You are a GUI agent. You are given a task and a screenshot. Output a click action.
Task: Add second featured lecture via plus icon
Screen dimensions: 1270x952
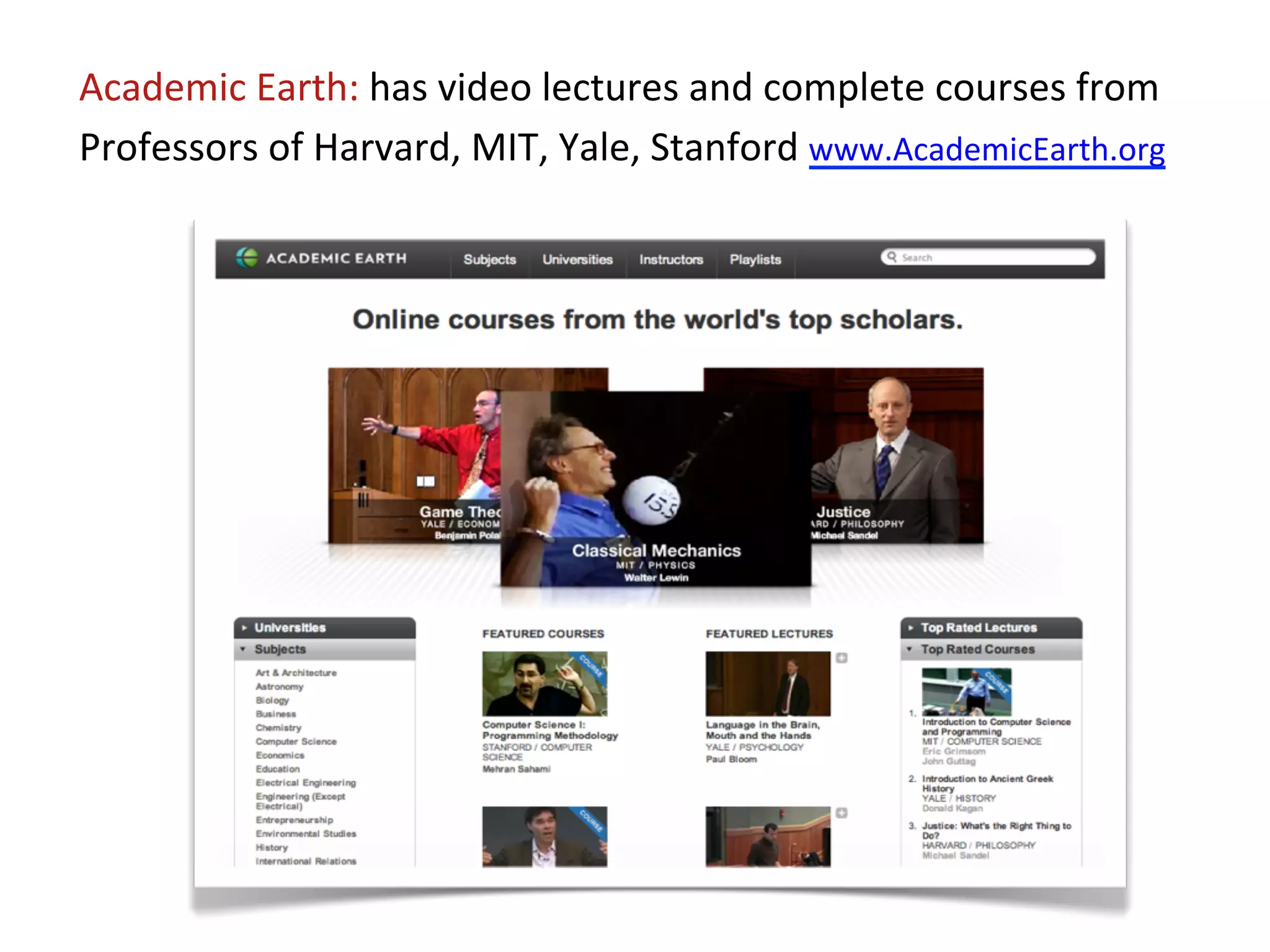point(841,813)
